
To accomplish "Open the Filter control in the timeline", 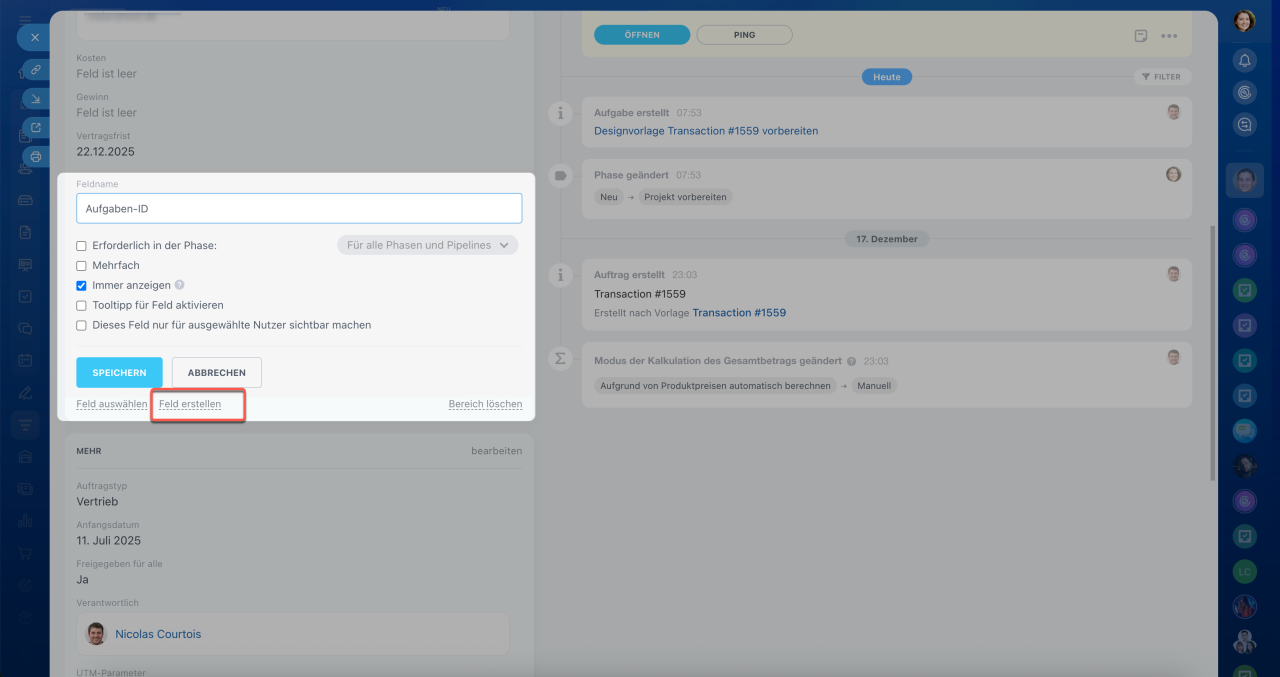I will pyautogui.click(x=1162, y=76).
